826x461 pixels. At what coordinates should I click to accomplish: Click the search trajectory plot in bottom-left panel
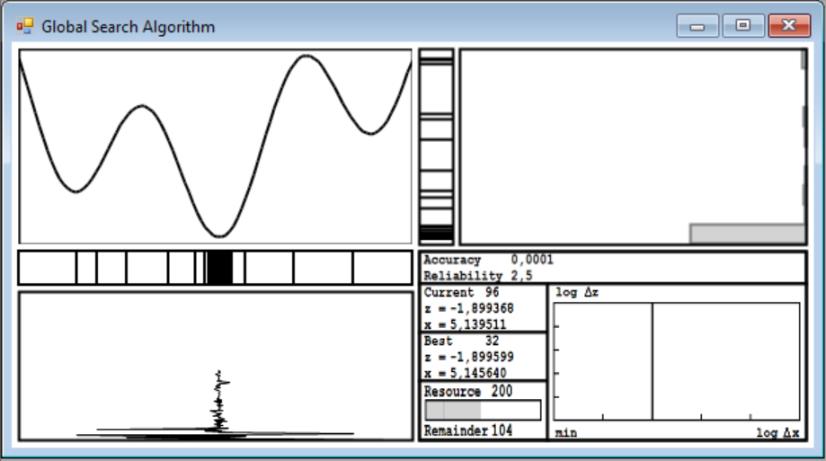(215, 366)
